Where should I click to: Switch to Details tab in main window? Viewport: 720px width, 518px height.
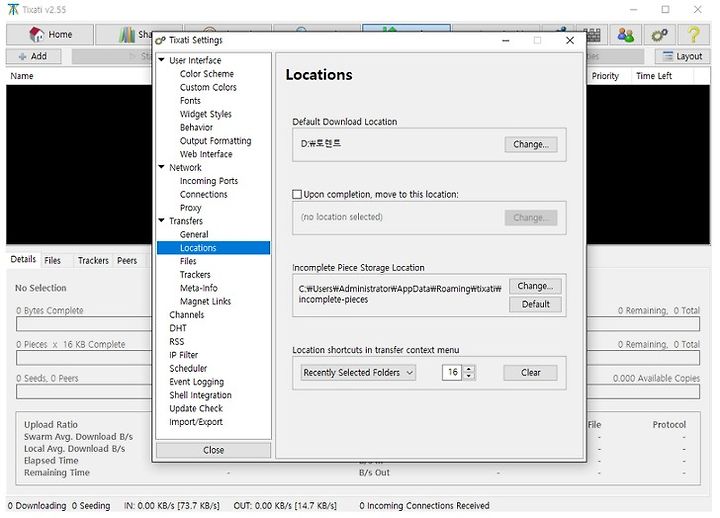click(23, 259)
